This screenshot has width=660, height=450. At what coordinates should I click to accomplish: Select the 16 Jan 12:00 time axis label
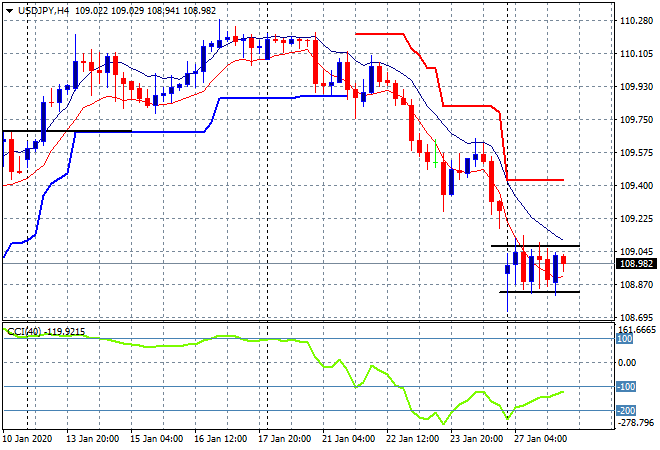click(x=221, y=439)
